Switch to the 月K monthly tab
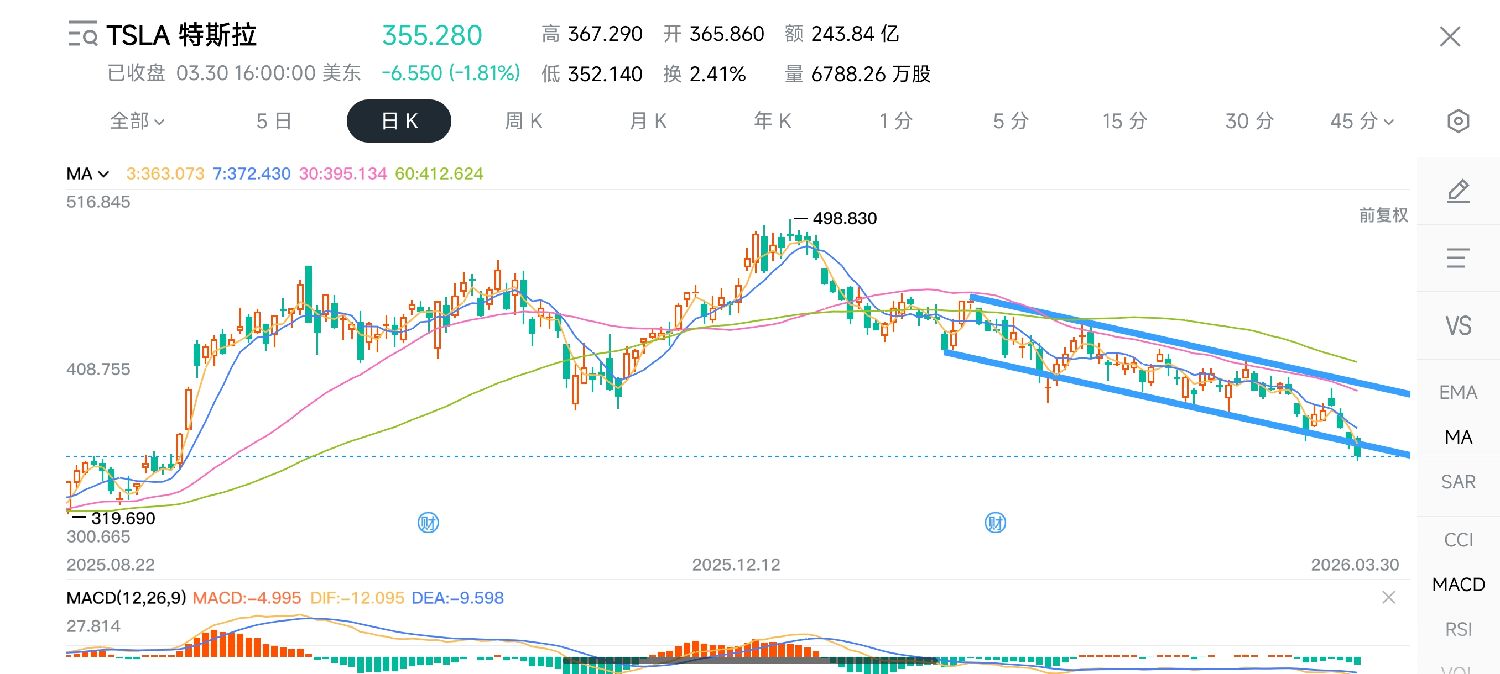 [648, 121]
